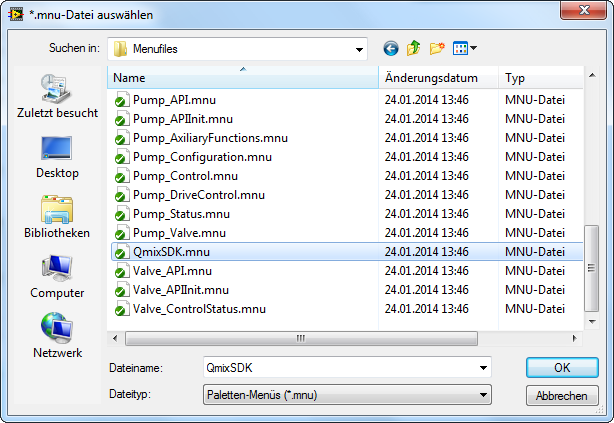Image resolution: width=614 pixels, height=423 pixels.
Task: Select the Pump_Configuration.mnu file name
Action: coord(202,157)
